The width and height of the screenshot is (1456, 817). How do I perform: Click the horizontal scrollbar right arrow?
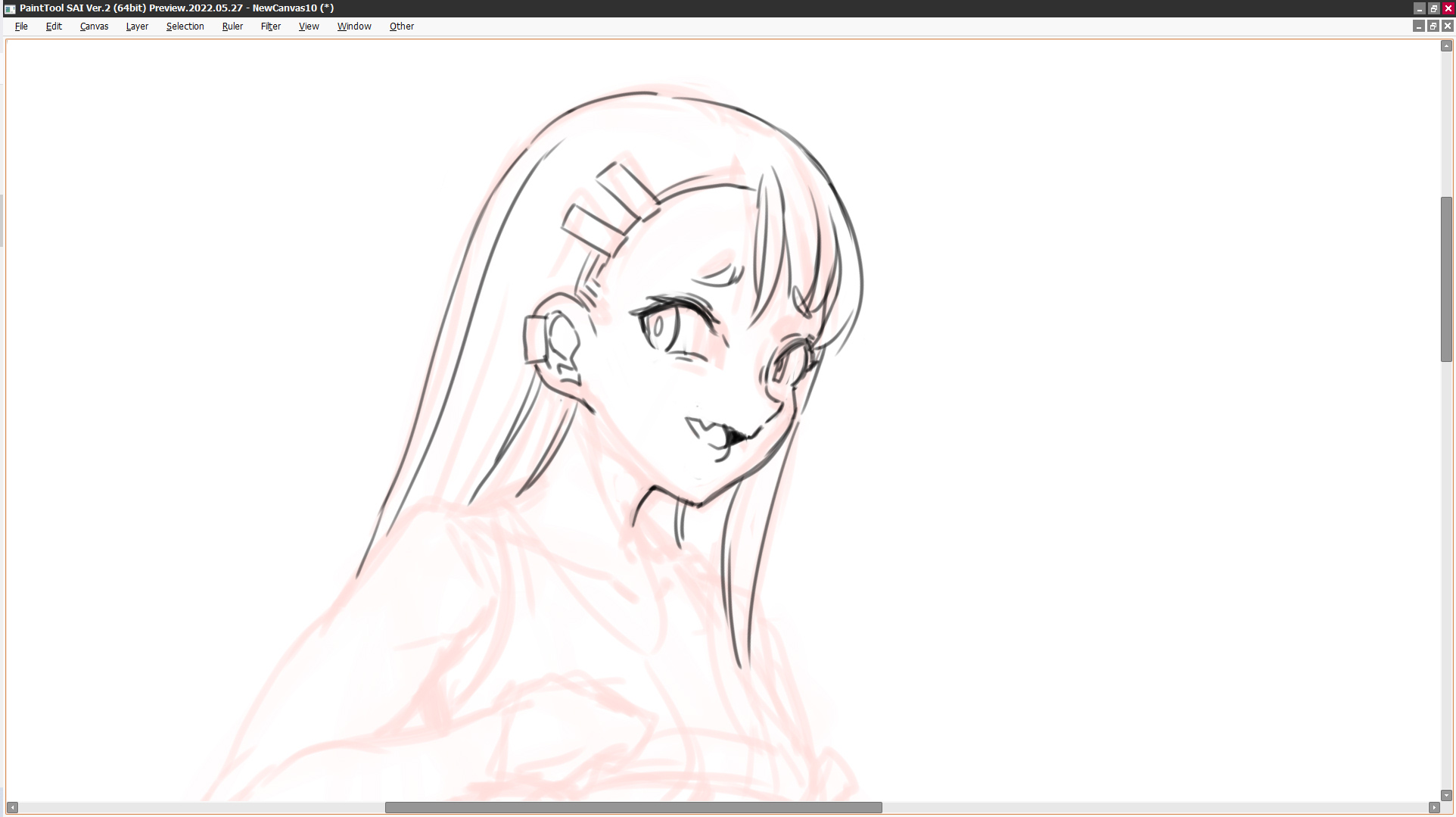tap(1434, 808)
